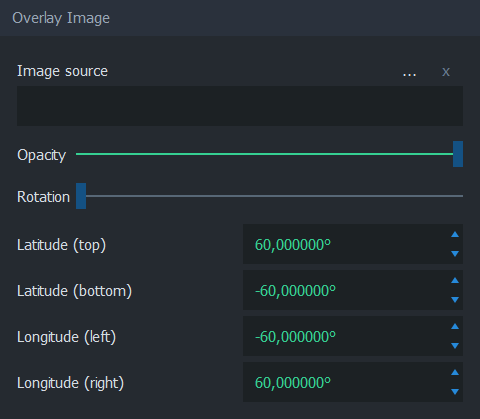The width and height of the screenshot is (480, 419).
Task: Click middle of Rotation slider track
Action: pos(269,196)
